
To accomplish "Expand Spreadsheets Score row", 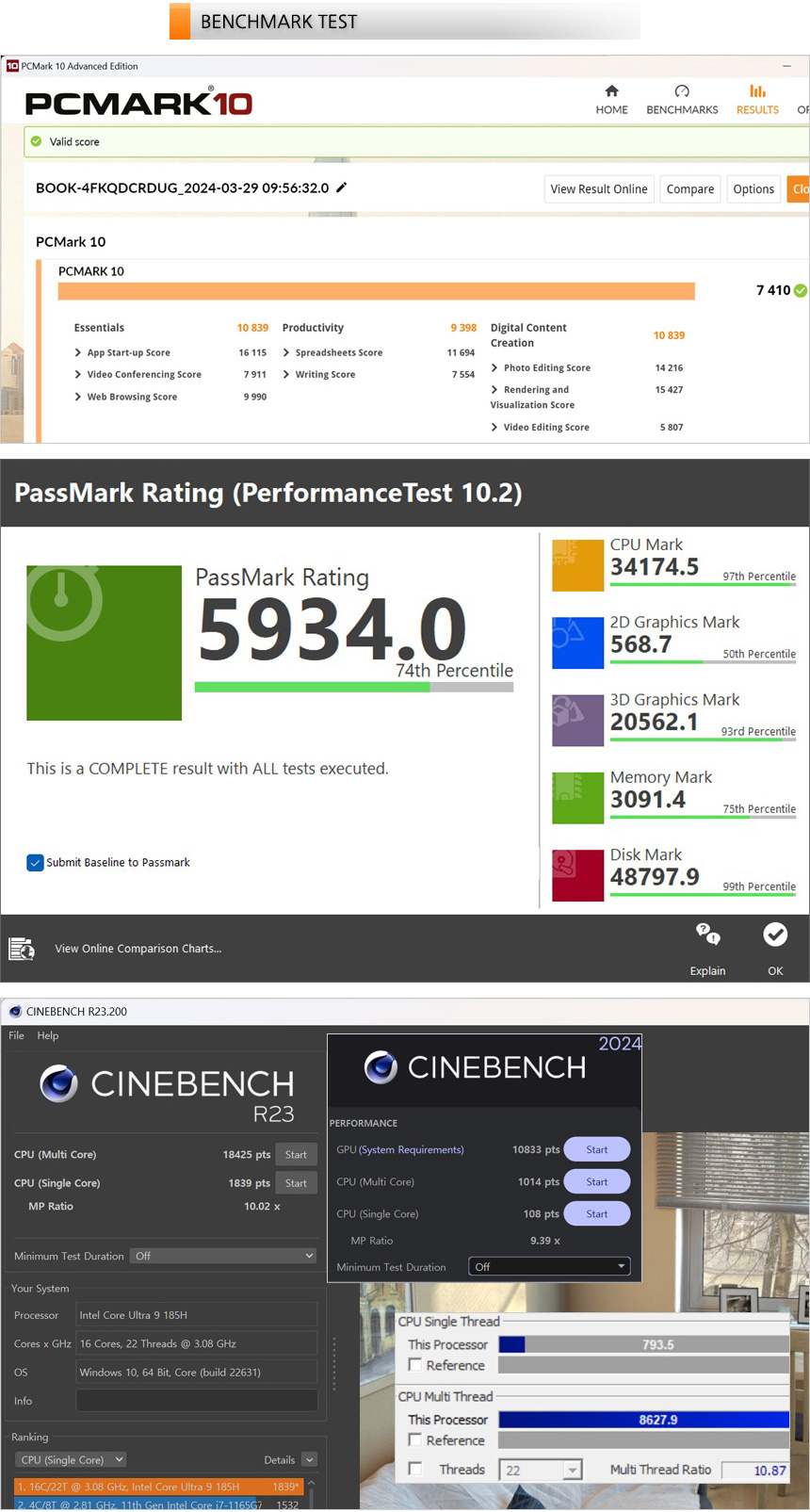I will point(286,352).
